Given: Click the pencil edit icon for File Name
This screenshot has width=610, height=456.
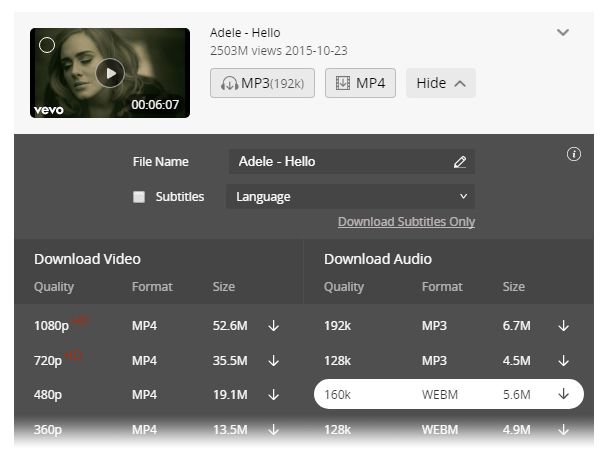Looking at the screenshot, I should pos(460,162).
